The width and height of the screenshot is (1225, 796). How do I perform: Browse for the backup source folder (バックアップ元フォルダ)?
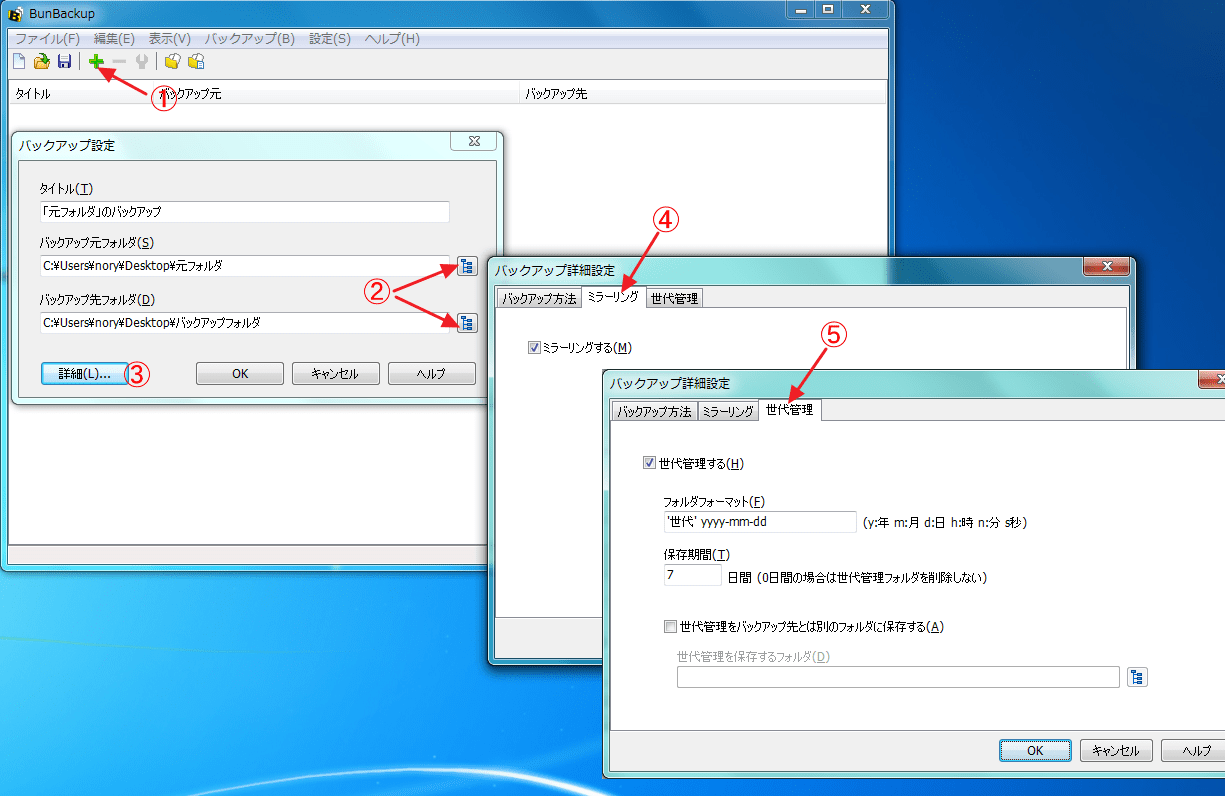(x=467, y=266)
